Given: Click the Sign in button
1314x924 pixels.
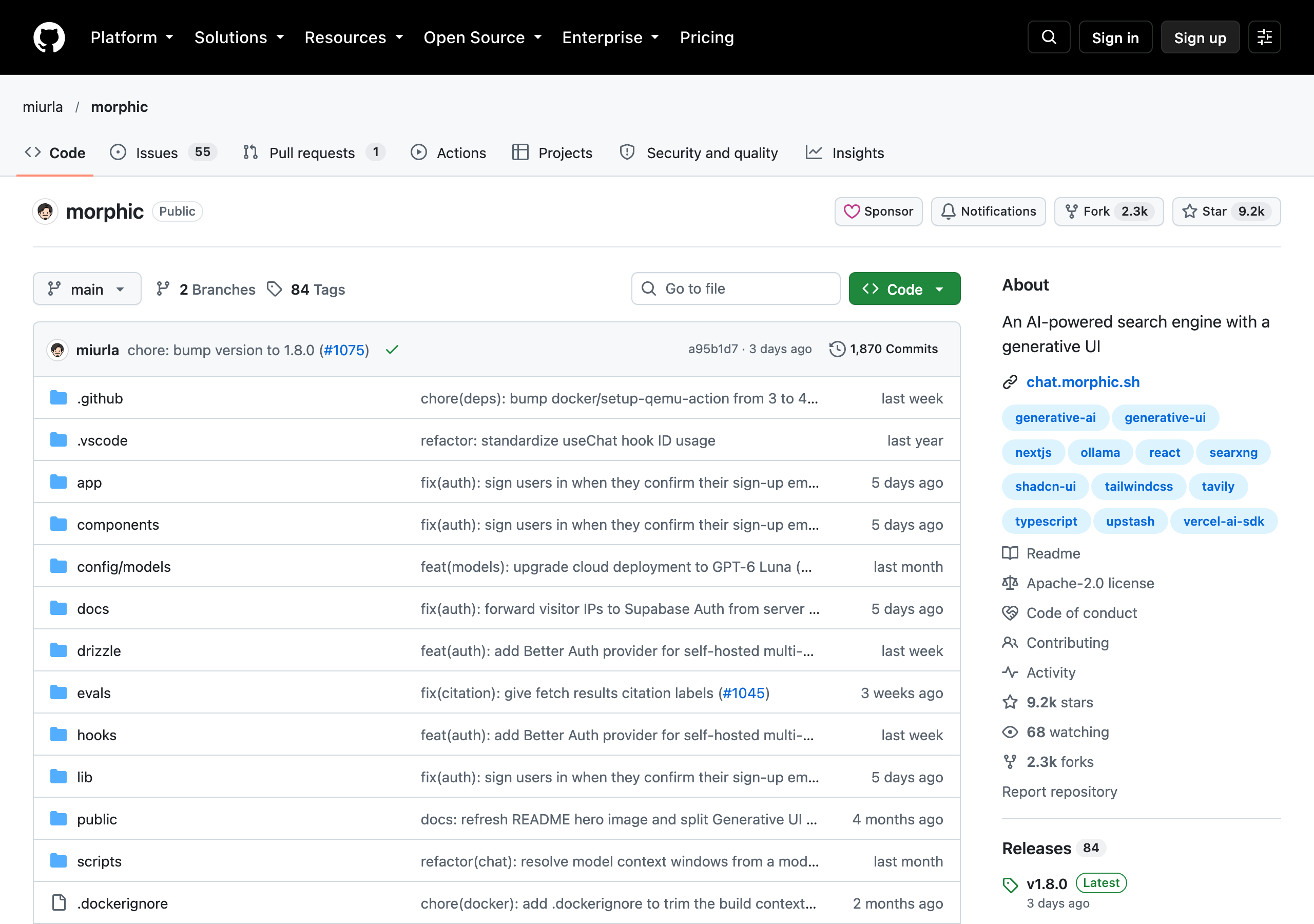Looking at the screenshot, I should coord(1115,37).
